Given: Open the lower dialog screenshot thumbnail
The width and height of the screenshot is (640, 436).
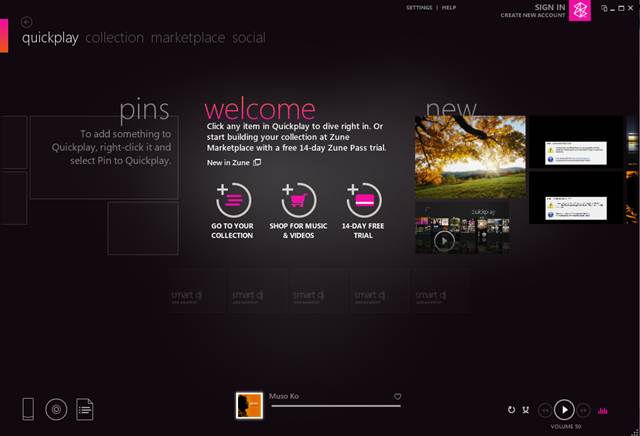Looking at the screenshot, I should (x=576, y=198).
